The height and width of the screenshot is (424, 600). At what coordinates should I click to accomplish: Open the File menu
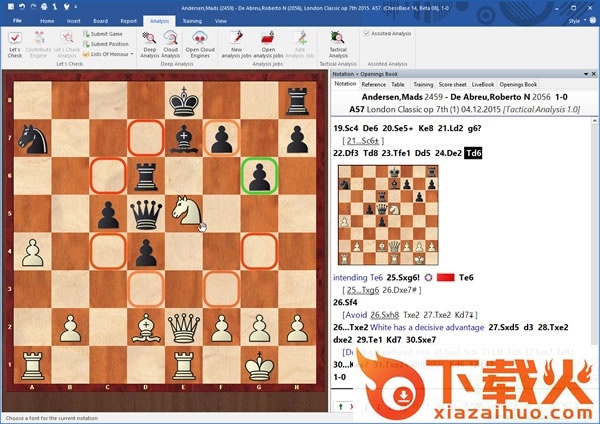click(x=17, y=21)
